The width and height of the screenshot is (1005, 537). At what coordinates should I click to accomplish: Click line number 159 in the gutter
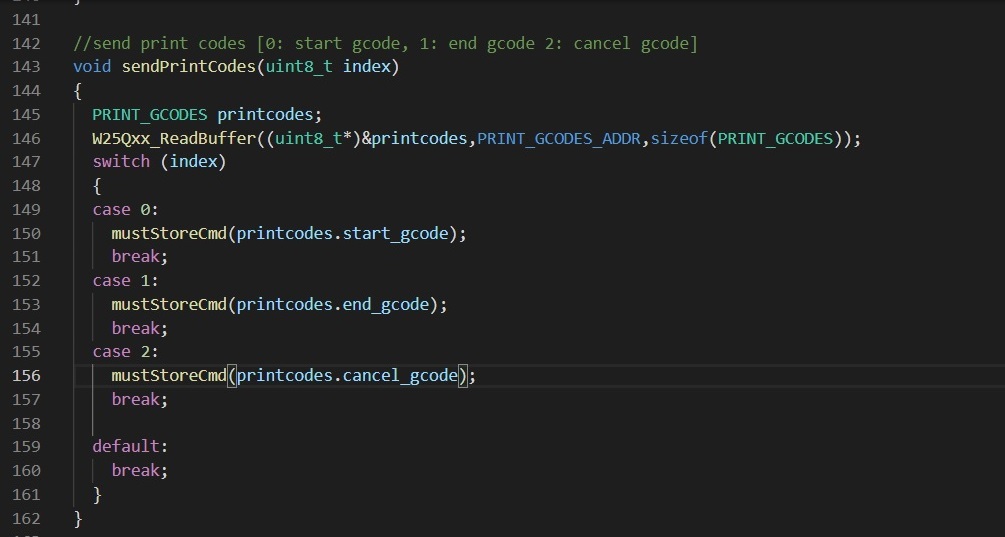(26, 446)
